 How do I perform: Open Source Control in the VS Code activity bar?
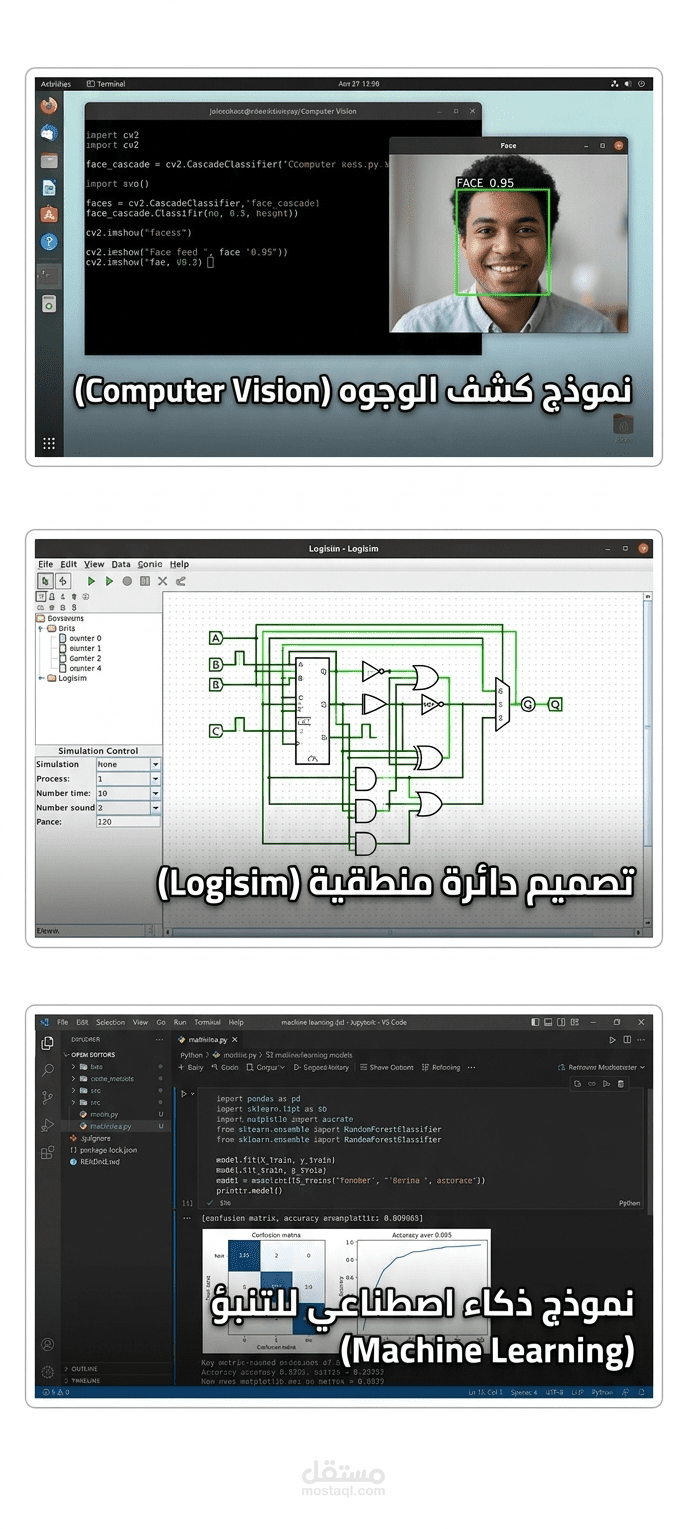click(47, 1098)
